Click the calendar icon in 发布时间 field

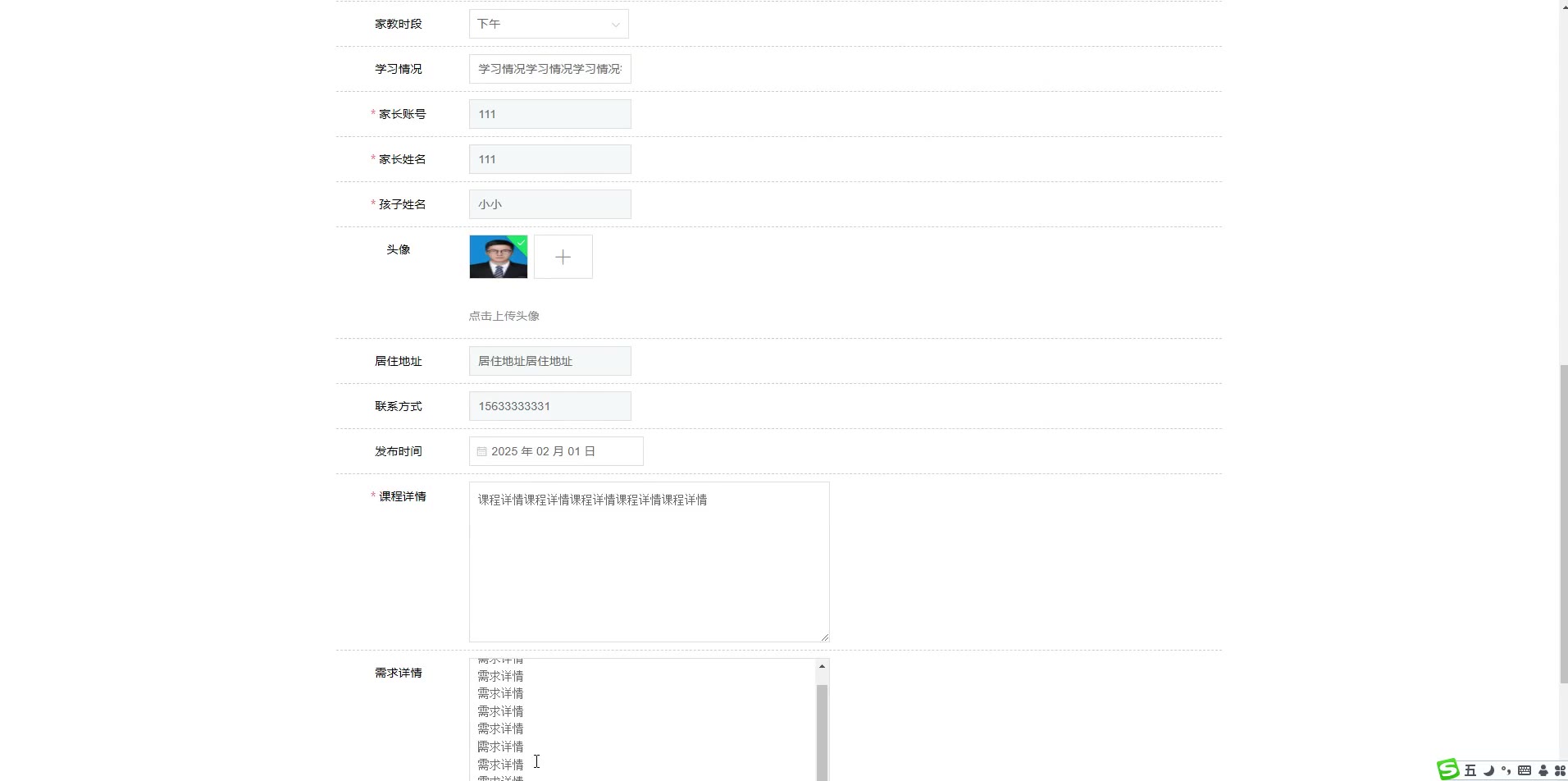point(482,451)
